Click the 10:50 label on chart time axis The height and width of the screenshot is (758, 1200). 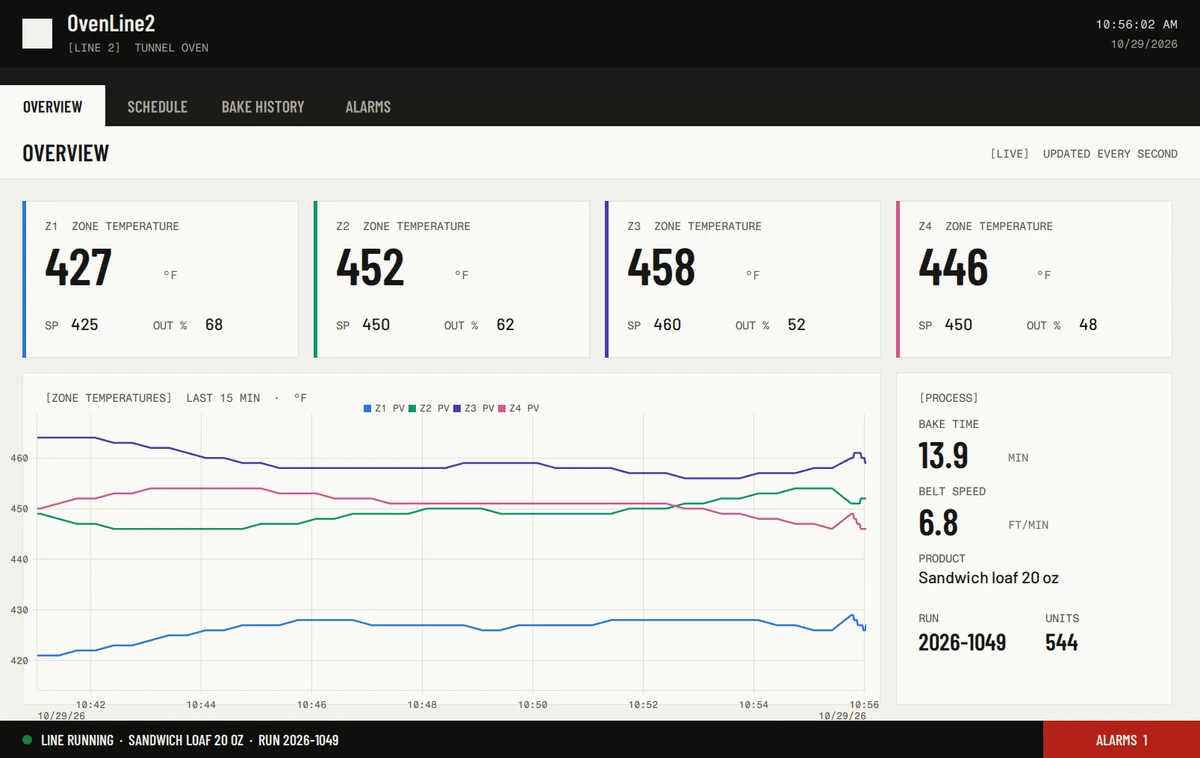point(533,704)
